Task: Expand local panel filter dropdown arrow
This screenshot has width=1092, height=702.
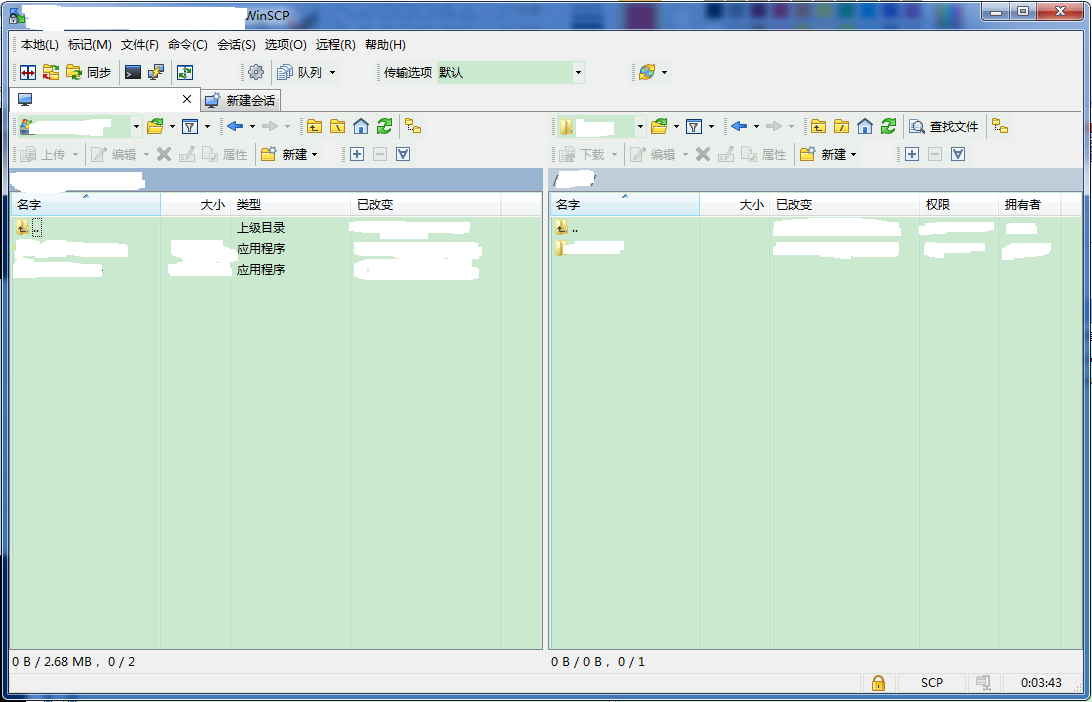Action: (x=208, y=127)
